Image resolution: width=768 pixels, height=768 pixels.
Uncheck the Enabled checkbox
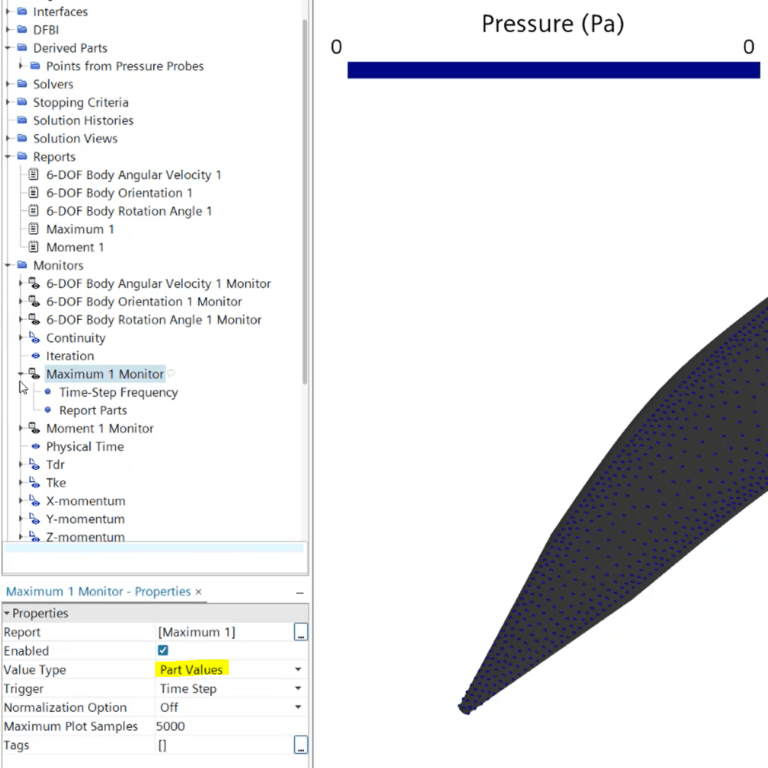[163, 650]
